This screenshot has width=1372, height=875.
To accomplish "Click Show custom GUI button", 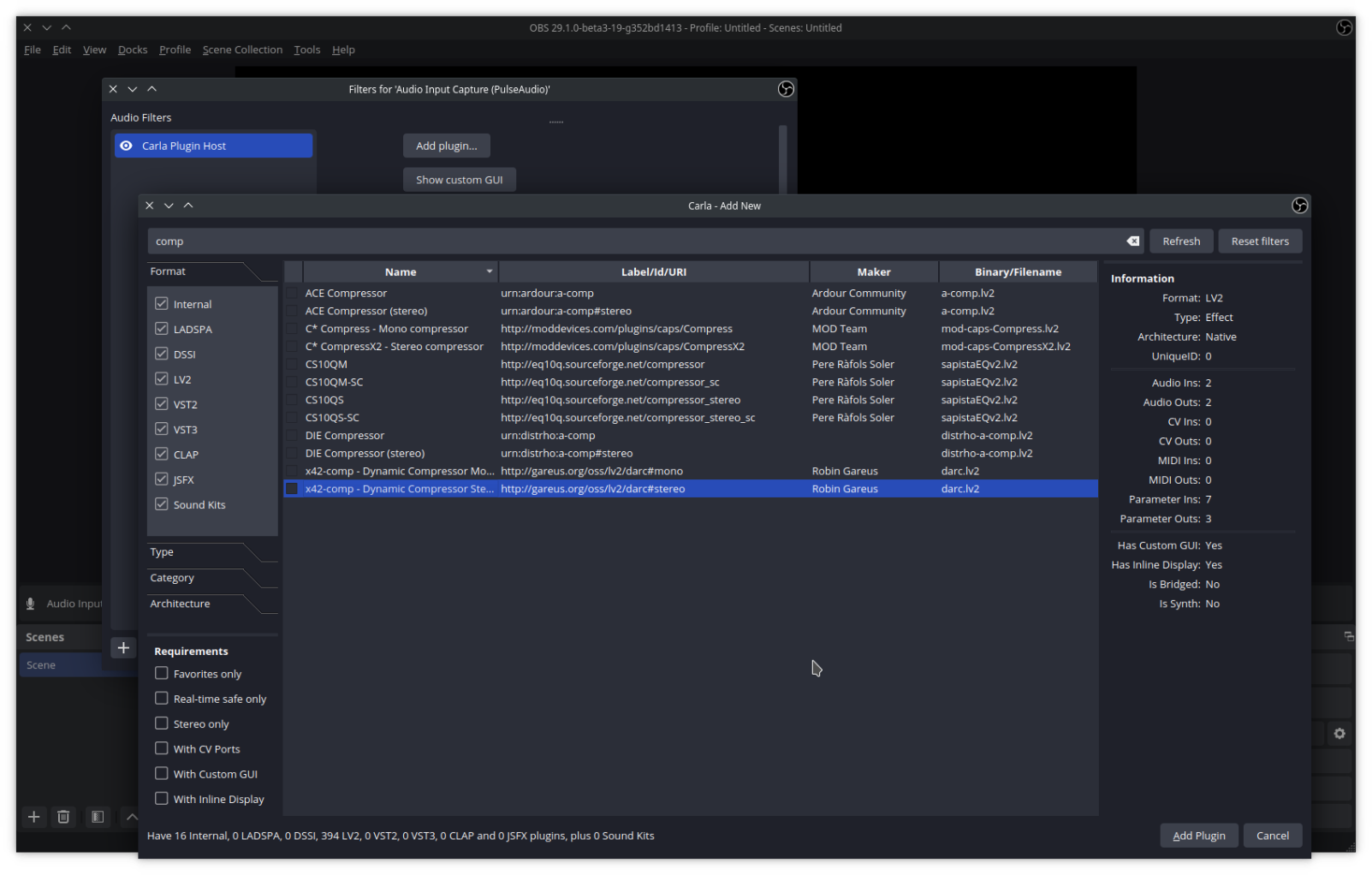I will click(x=460, y=180).
